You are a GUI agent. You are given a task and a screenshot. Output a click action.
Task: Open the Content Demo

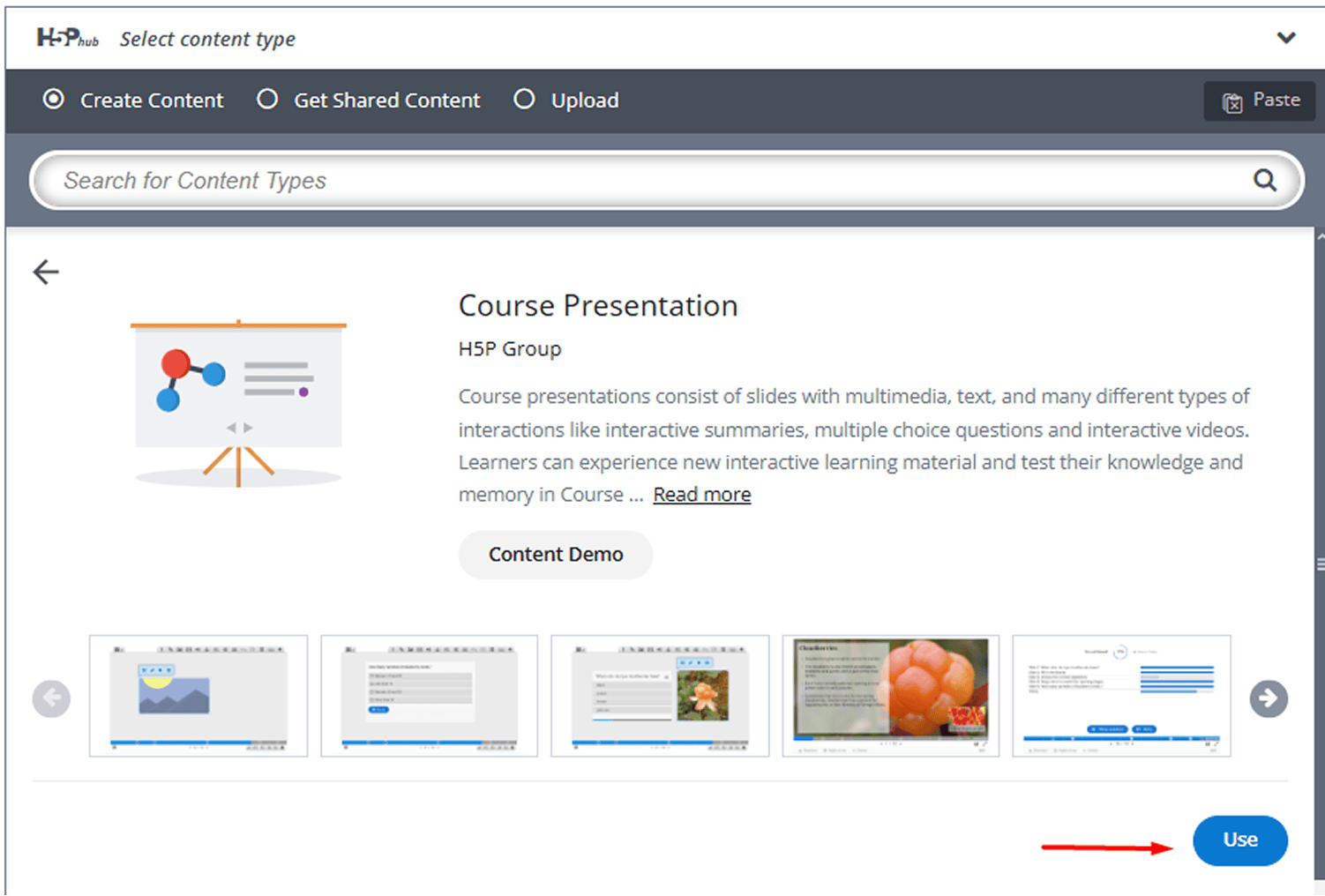(555, 555)
